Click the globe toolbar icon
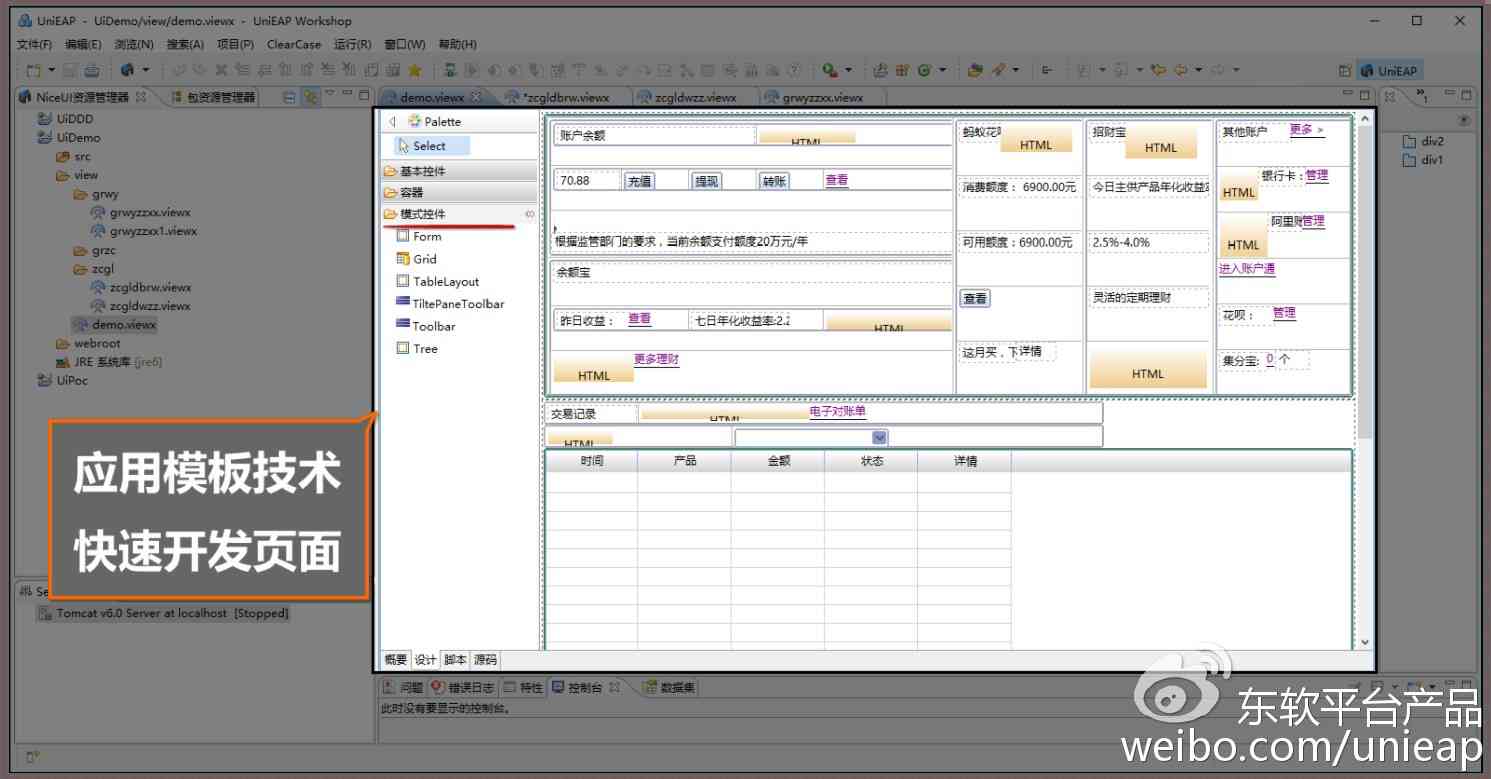The image size is (1491, 779). tap(127, 70)
